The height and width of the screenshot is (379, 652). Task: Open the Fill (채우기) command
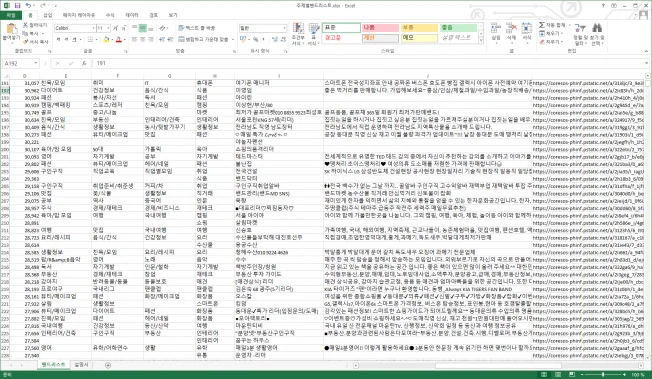pos(551,34)
